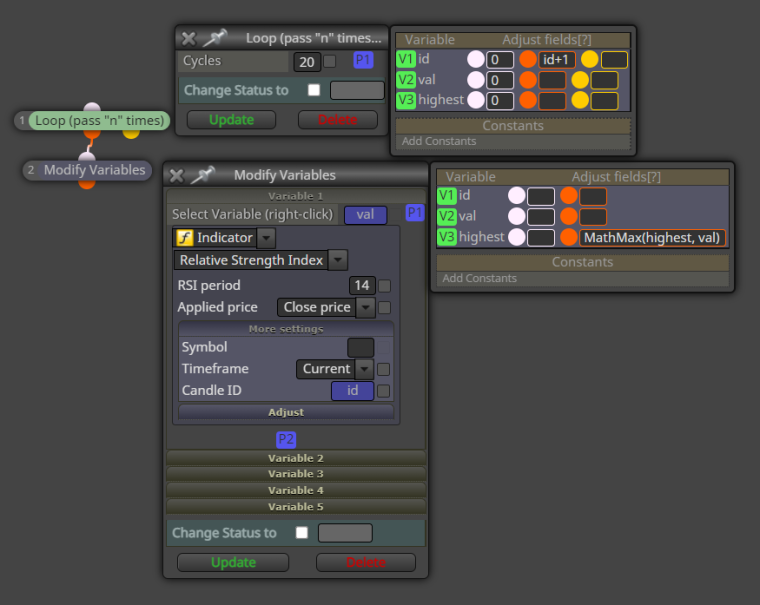
Task: Click V1 id badge in Modify Variables panel
Action: (446, 196)
